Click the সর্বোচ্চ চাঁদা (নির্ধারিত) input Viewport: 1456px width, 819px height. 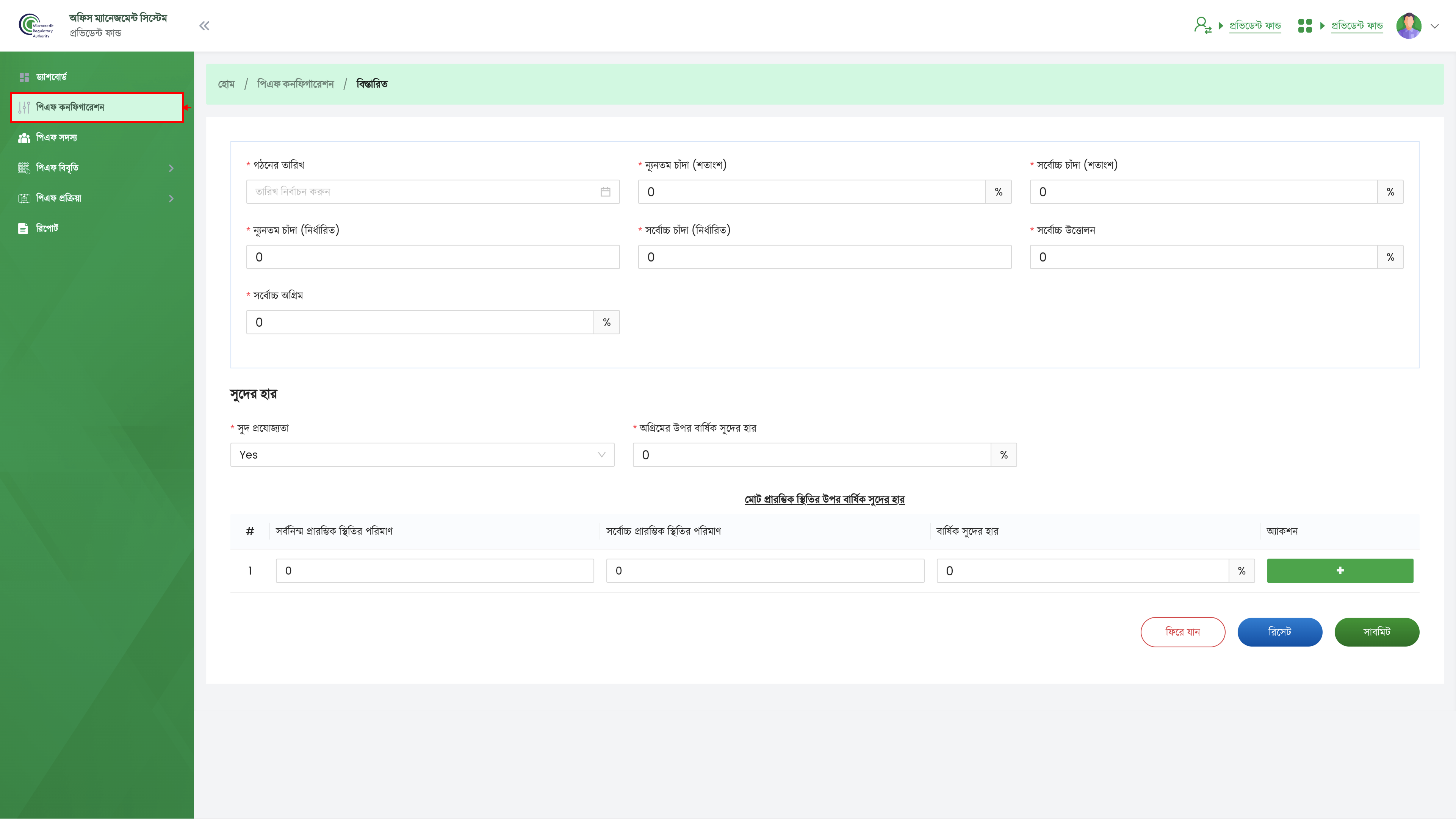click(825, 257)
